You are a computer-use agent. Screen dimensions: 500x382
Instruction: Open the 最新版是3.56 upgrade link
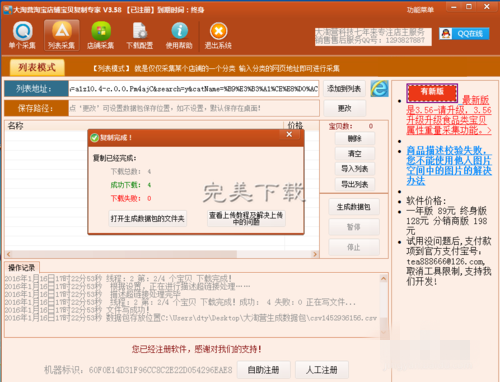coord(449,115)
